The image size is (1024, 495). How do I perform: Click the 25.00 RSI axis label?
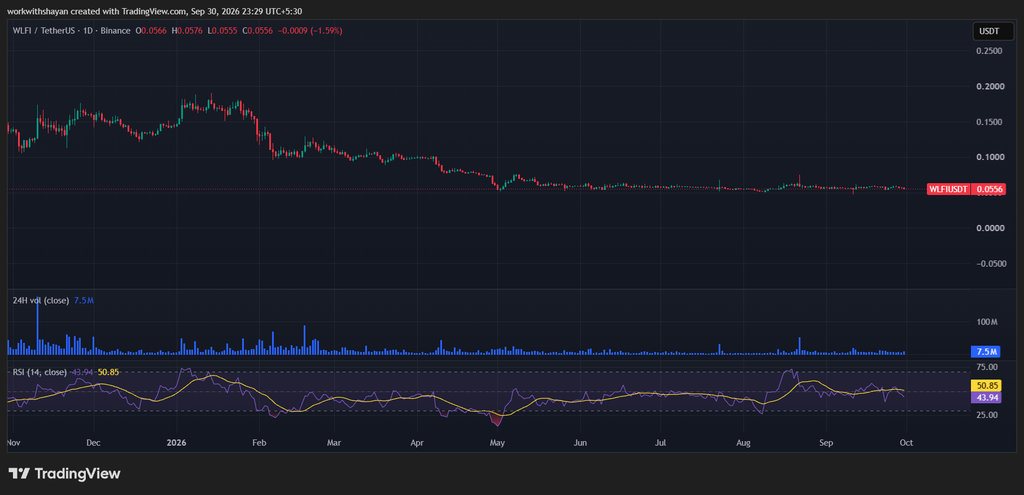coord(985,415)
